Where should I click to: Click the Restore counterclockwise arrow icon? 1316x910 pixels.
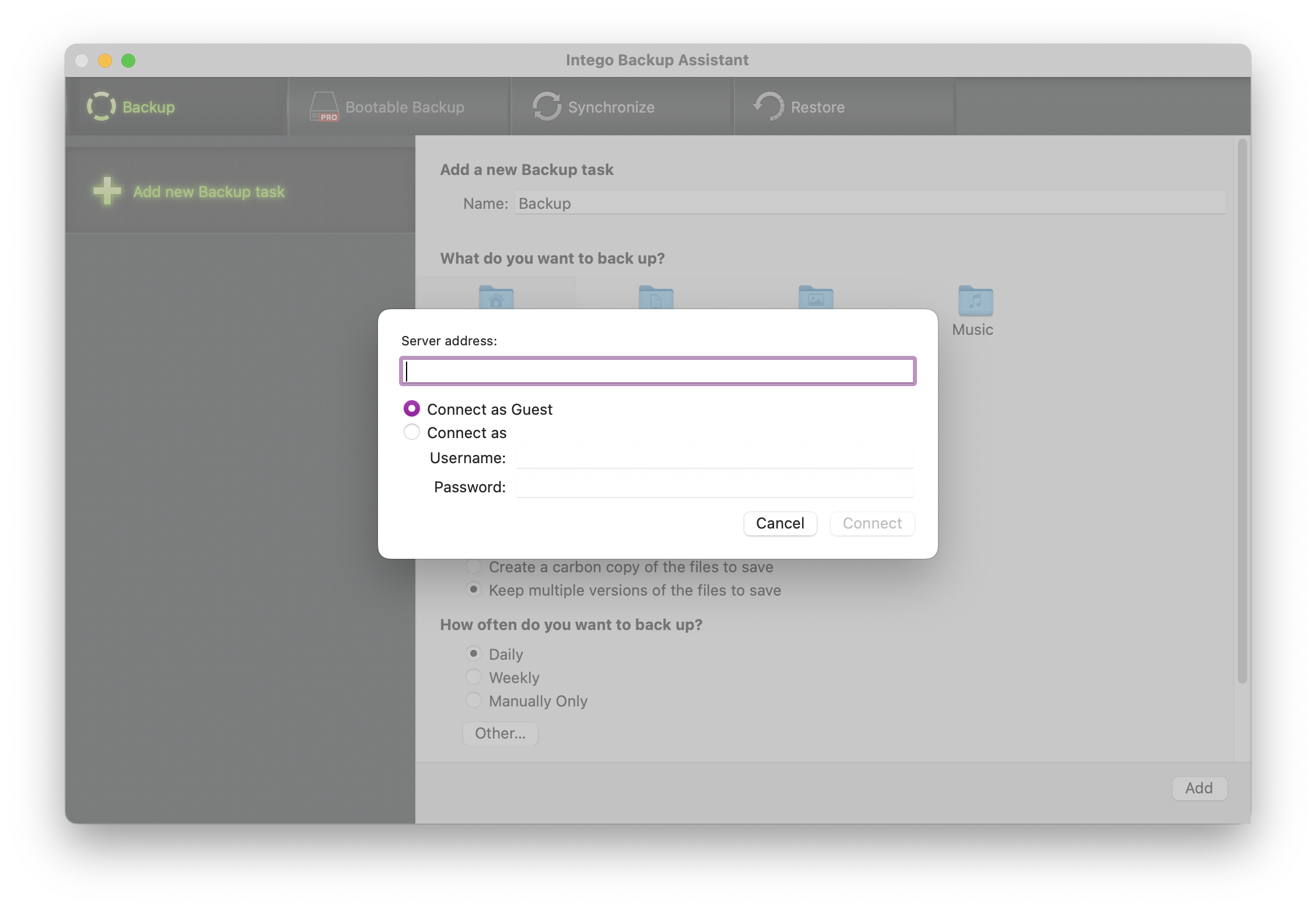[x=769, y=107]
